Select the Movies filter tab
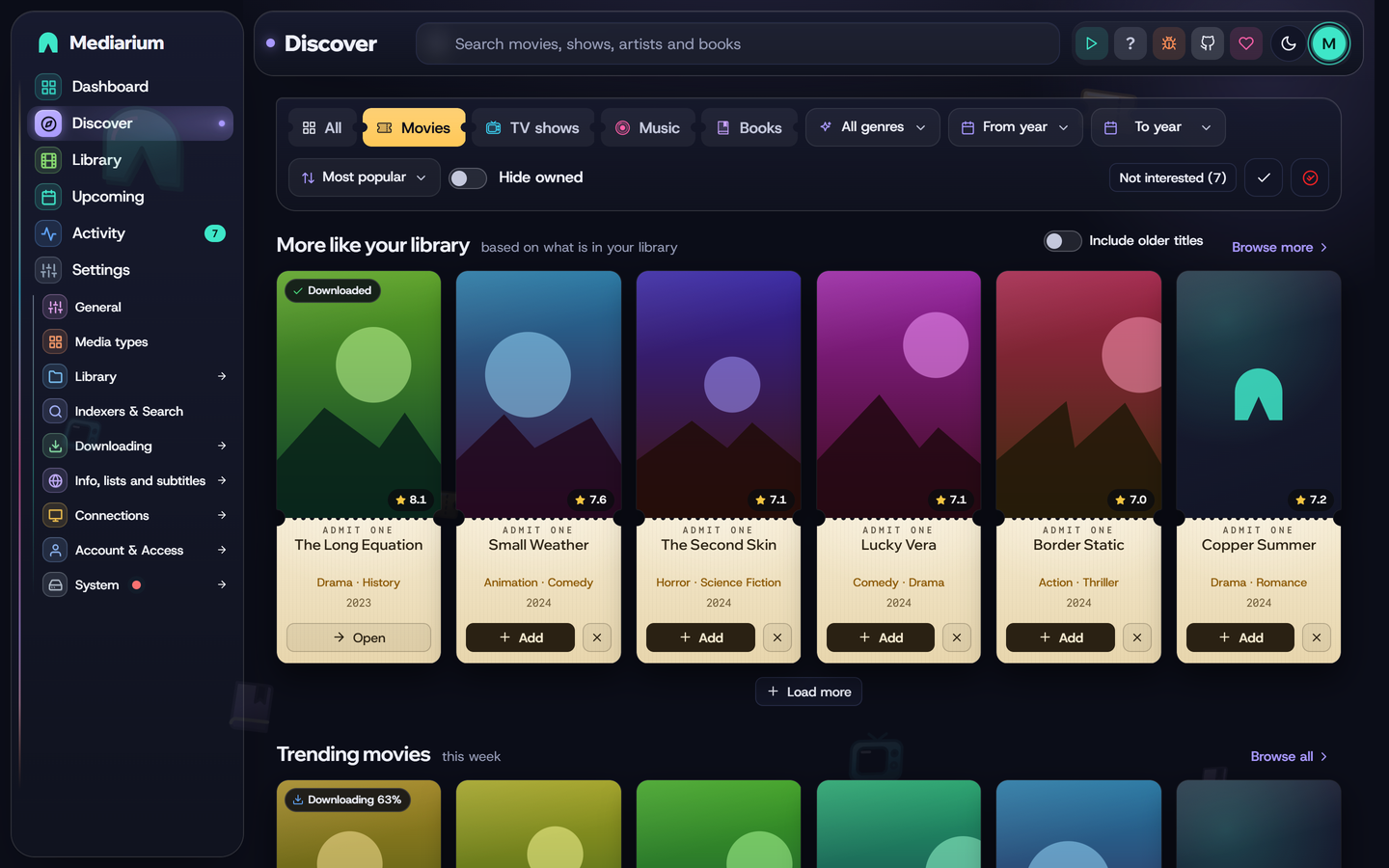This screenshot has width=1389, height=868. pyautogui.click(x=414, y=127)
